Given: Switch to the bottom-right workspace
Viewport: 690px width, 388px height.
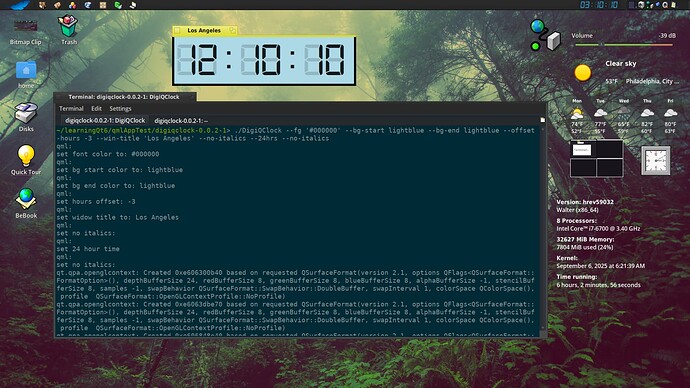Looking at the screenshot, I should [610, 167].
